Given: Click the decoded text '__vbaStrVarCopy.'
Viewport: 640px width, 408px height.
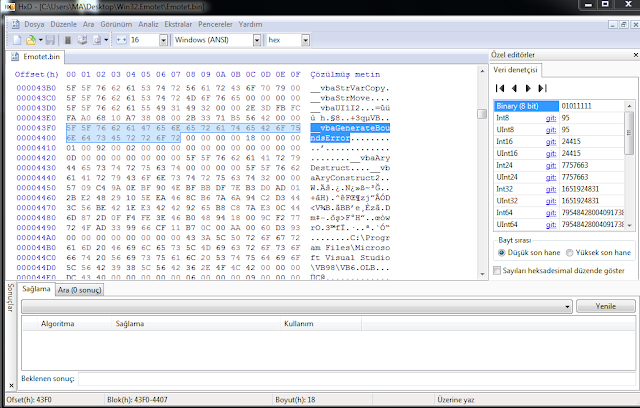Looking at the screenshot, I should (x=350, y=88).
